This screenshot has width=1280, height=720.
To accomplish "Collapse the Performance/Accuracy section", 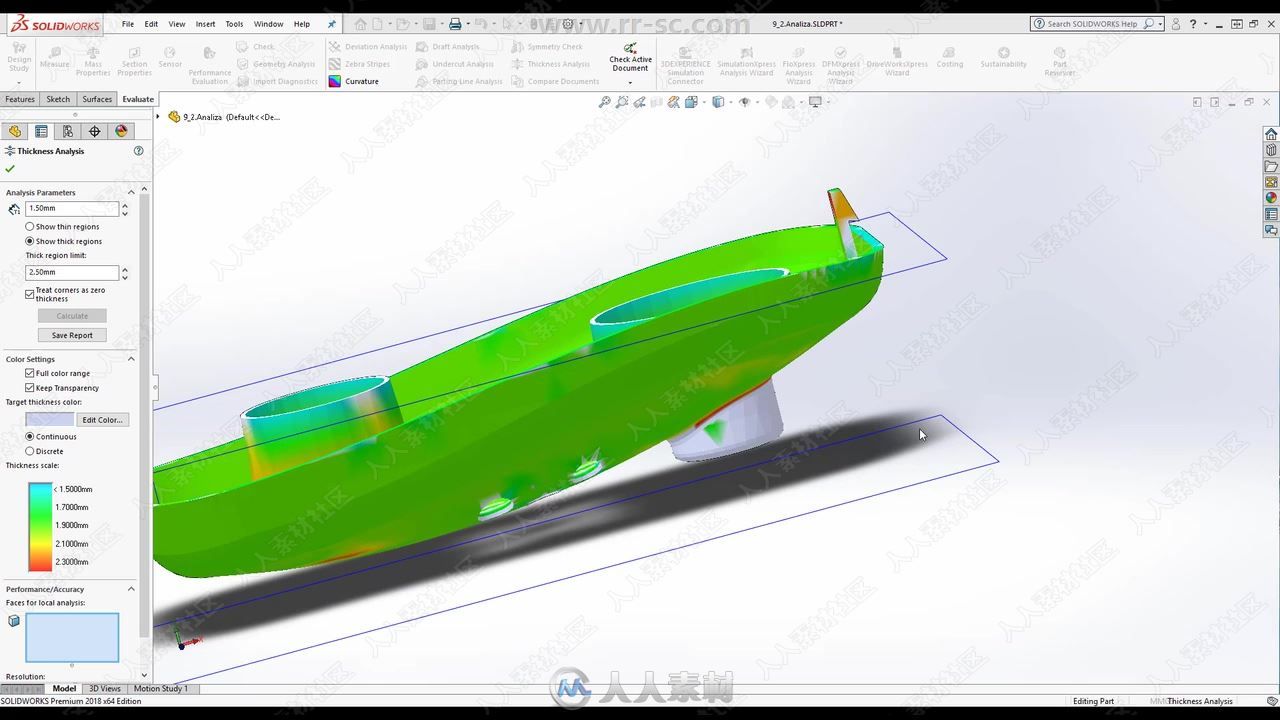I will [131, 589].
